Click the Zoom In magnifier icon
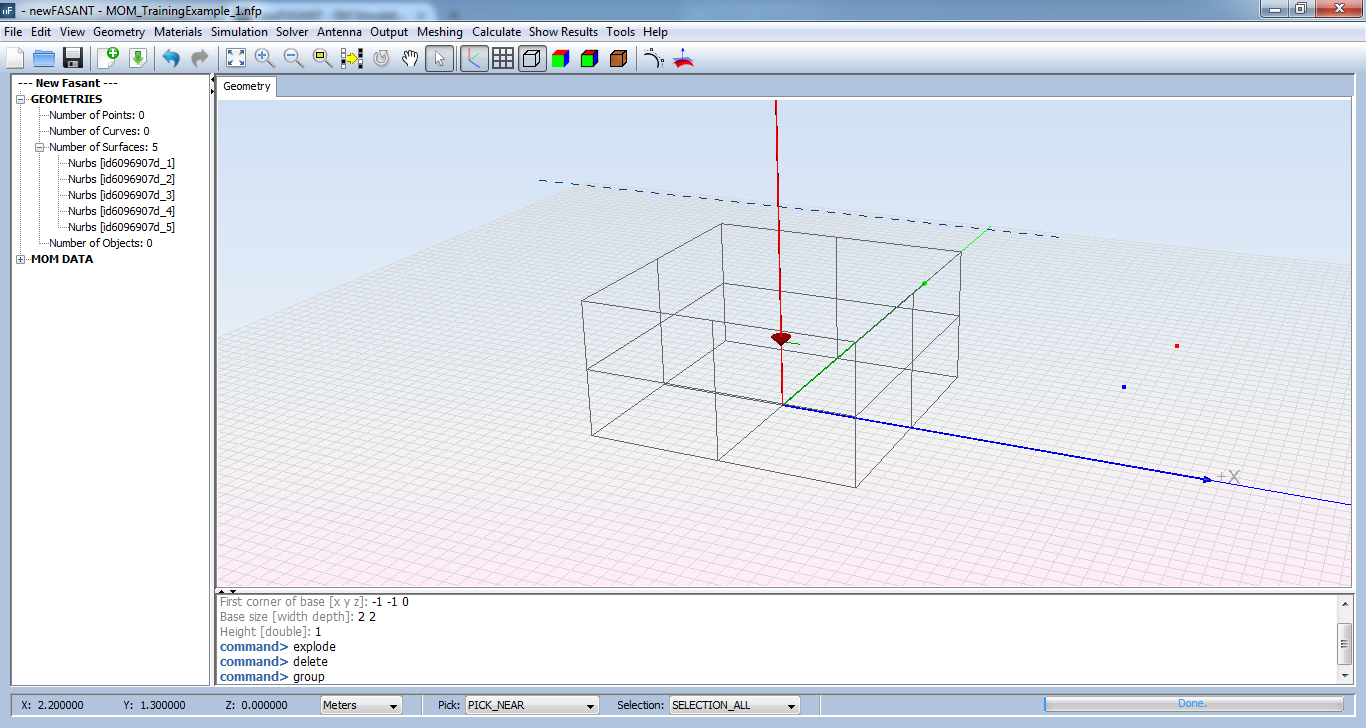The width and height of the screenshot is (1366, 728). pyautogui.click(x=264, y=58)
